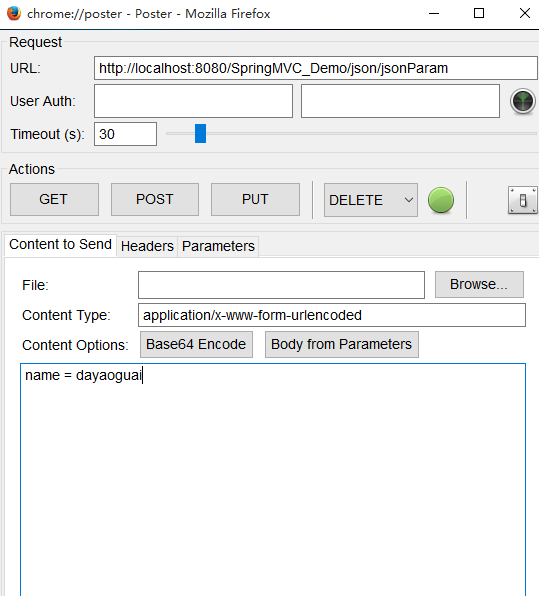The height and width of the screenshot is (596, 539).
Task: Maximize the Poster window
Action: tap(479, 14)
